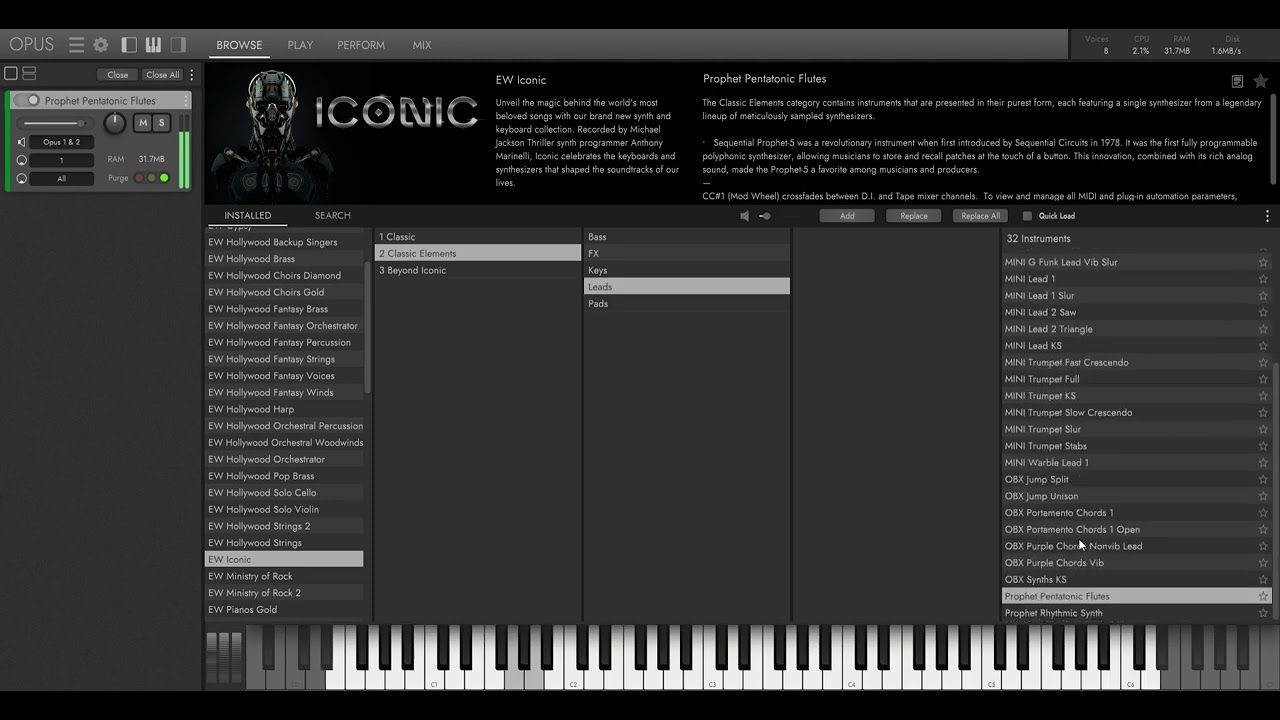
Task: Enable the Quick Load checkbox
Action: coord(1027,216)
